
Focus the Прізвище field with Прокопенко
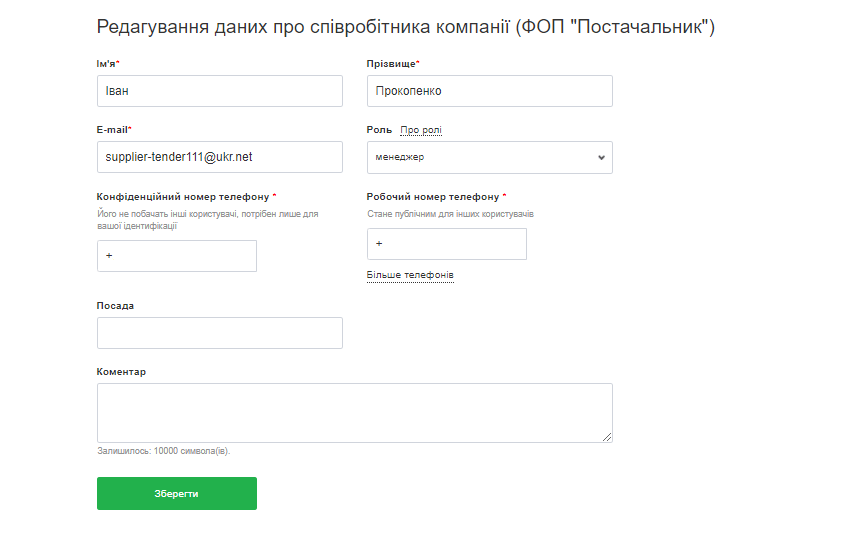pos(489,91)
